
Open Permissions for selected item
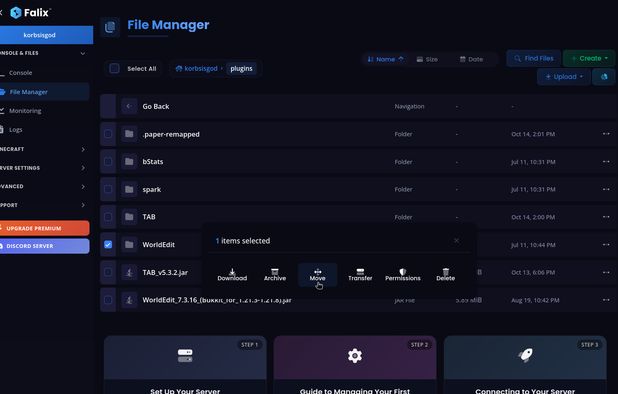tap(402, 275)
